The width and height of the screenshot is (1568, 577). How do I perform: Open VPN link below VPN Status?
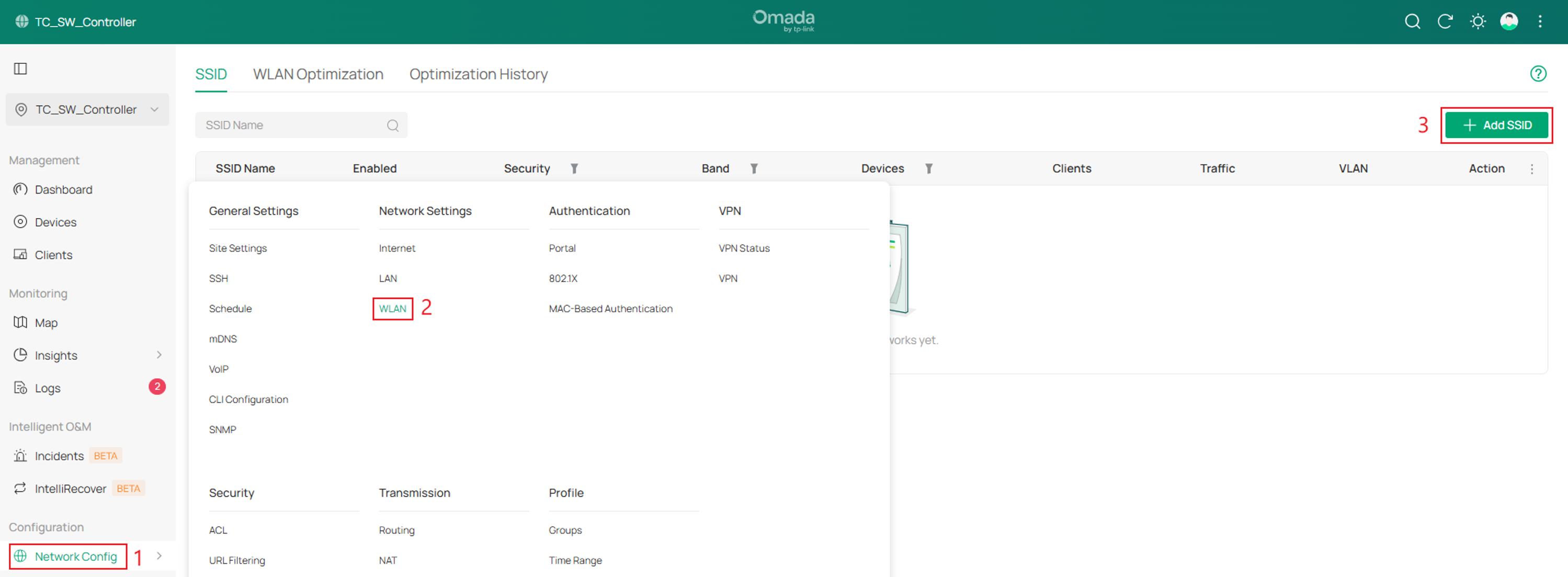click(x=728, y=278)
